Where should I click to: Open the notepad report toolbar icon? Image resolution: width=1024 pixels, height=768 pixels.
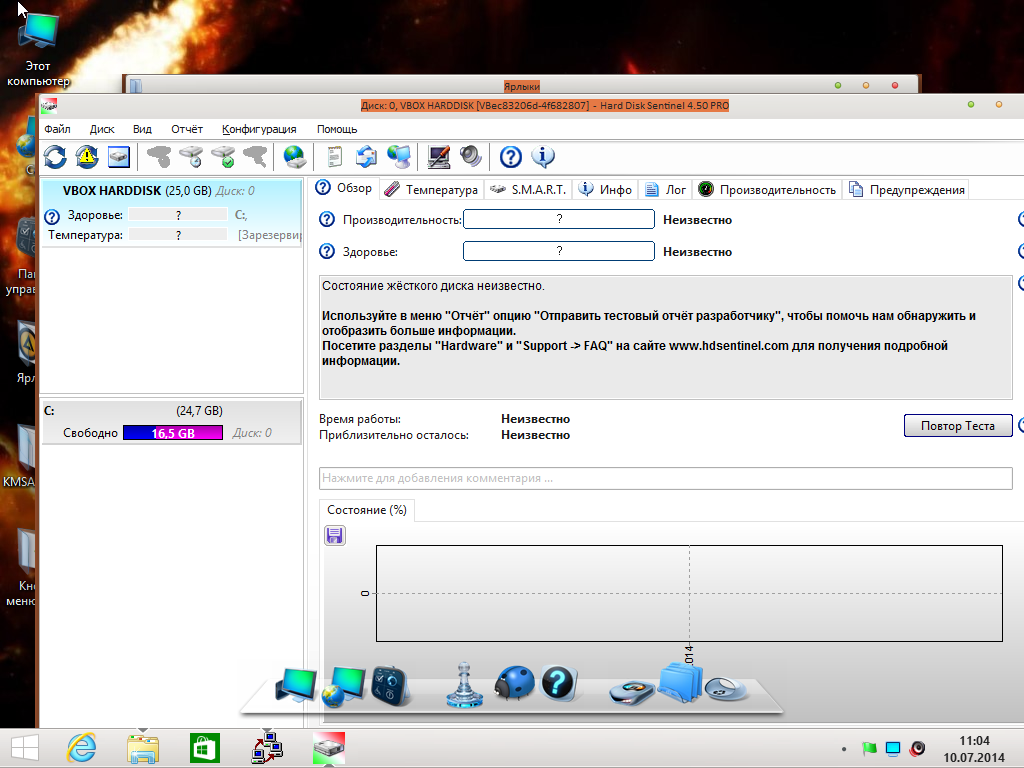(x=334, y=157)
